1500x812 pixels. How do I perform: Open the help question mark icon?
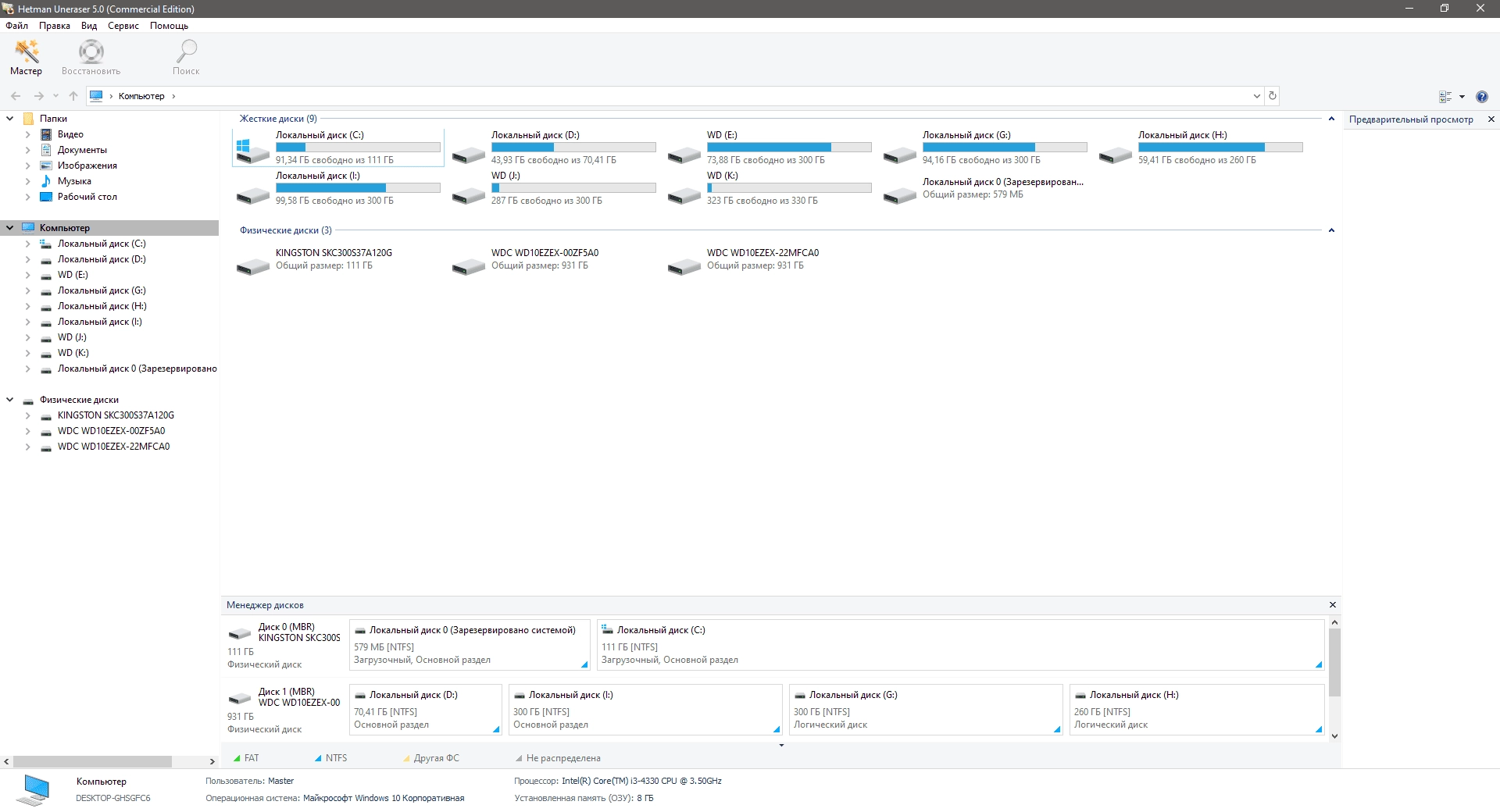point(1482,97)
